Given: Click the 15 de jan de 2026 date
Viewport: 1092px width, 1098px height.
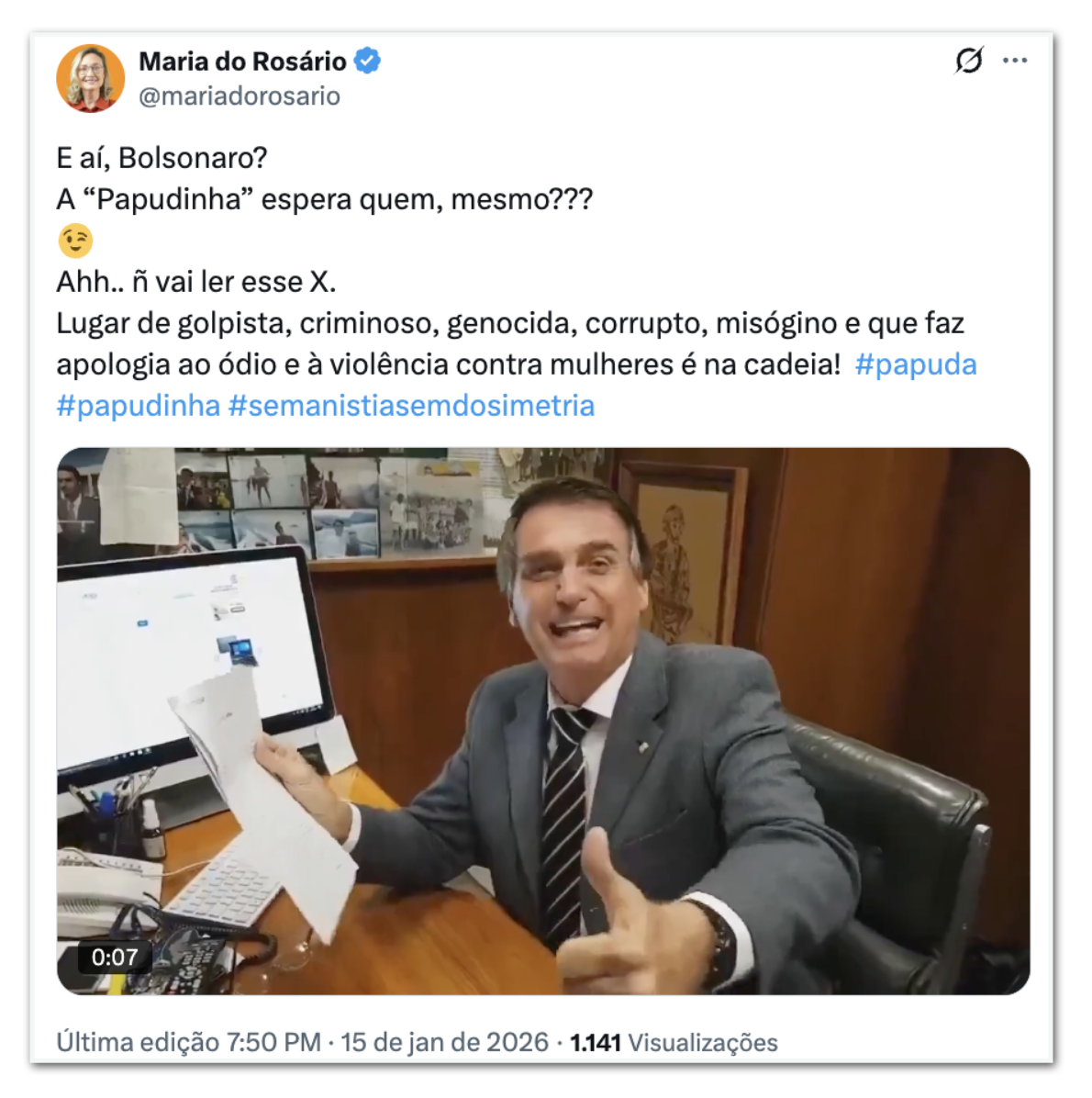Looking at the screenshot, I should pyautogui.click(x=444, y=1043).
